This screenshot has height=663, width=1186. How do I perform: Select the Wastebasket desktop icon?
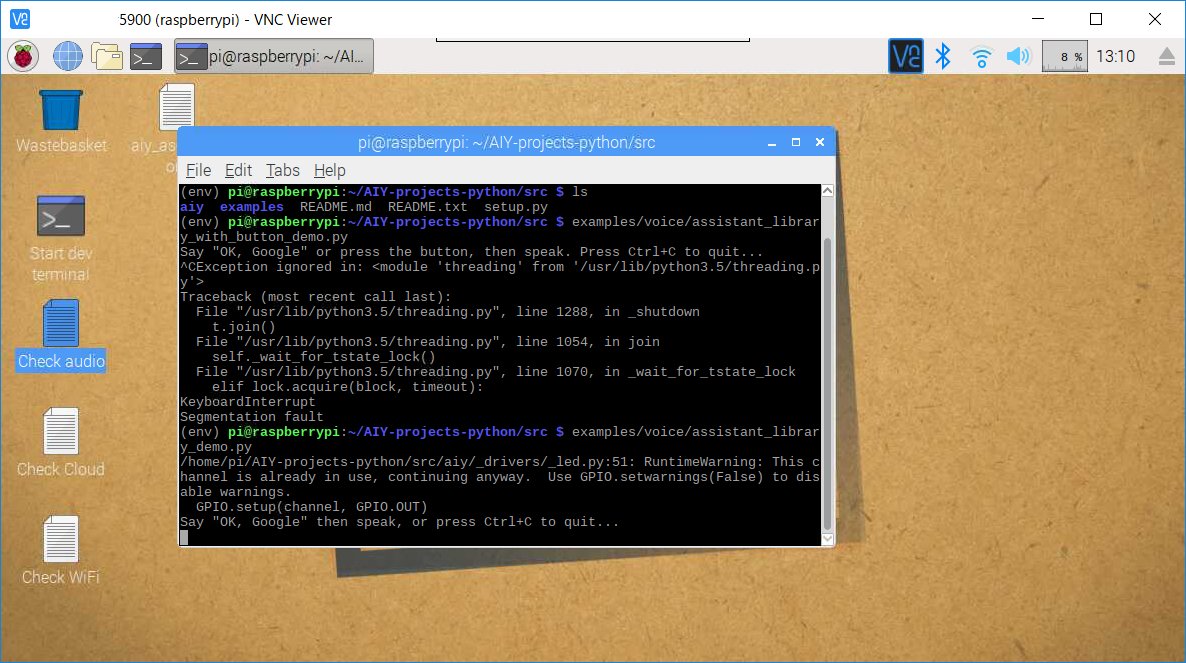pyautogui.click(x=61, y=121)
